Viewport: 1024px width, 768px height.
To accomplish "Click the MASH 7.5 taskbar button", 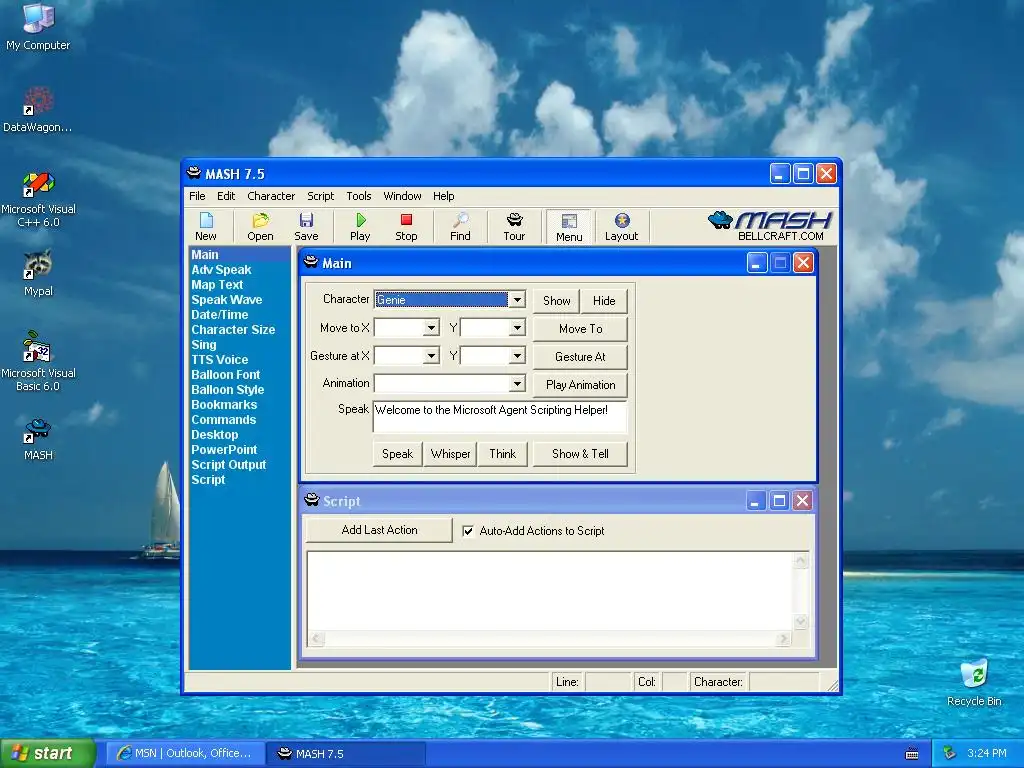I will pyautogui.click(x=346, y=754).
